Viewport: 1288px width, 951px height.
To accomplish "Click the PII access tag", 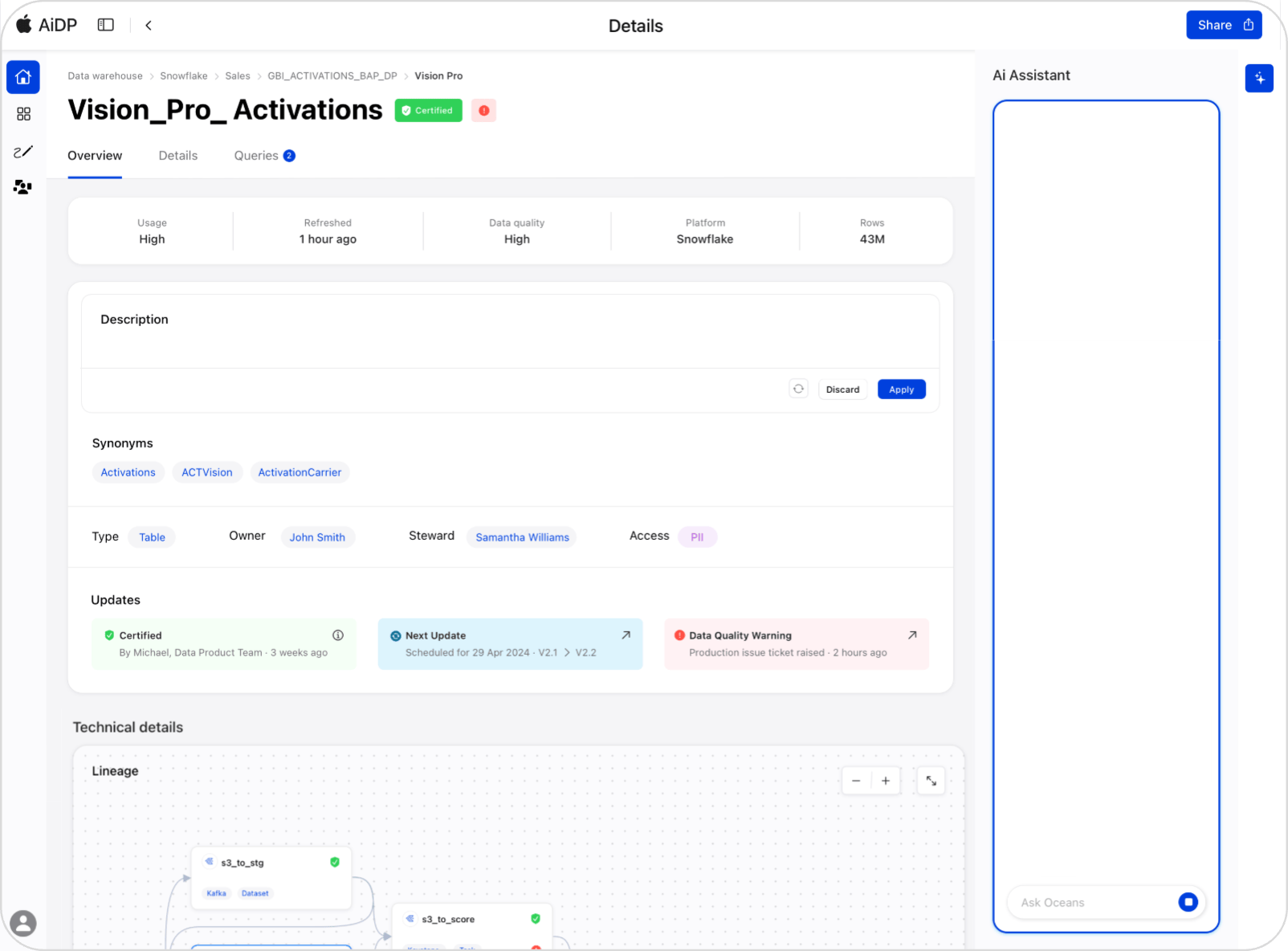I will pyautogui.click(x=697, y=537).
